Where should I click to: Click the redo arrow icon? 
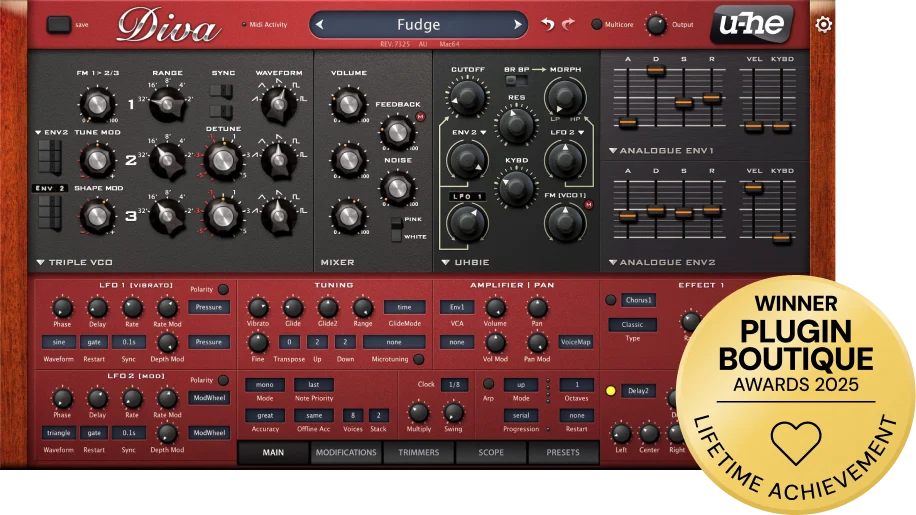[x=568, y=24]
